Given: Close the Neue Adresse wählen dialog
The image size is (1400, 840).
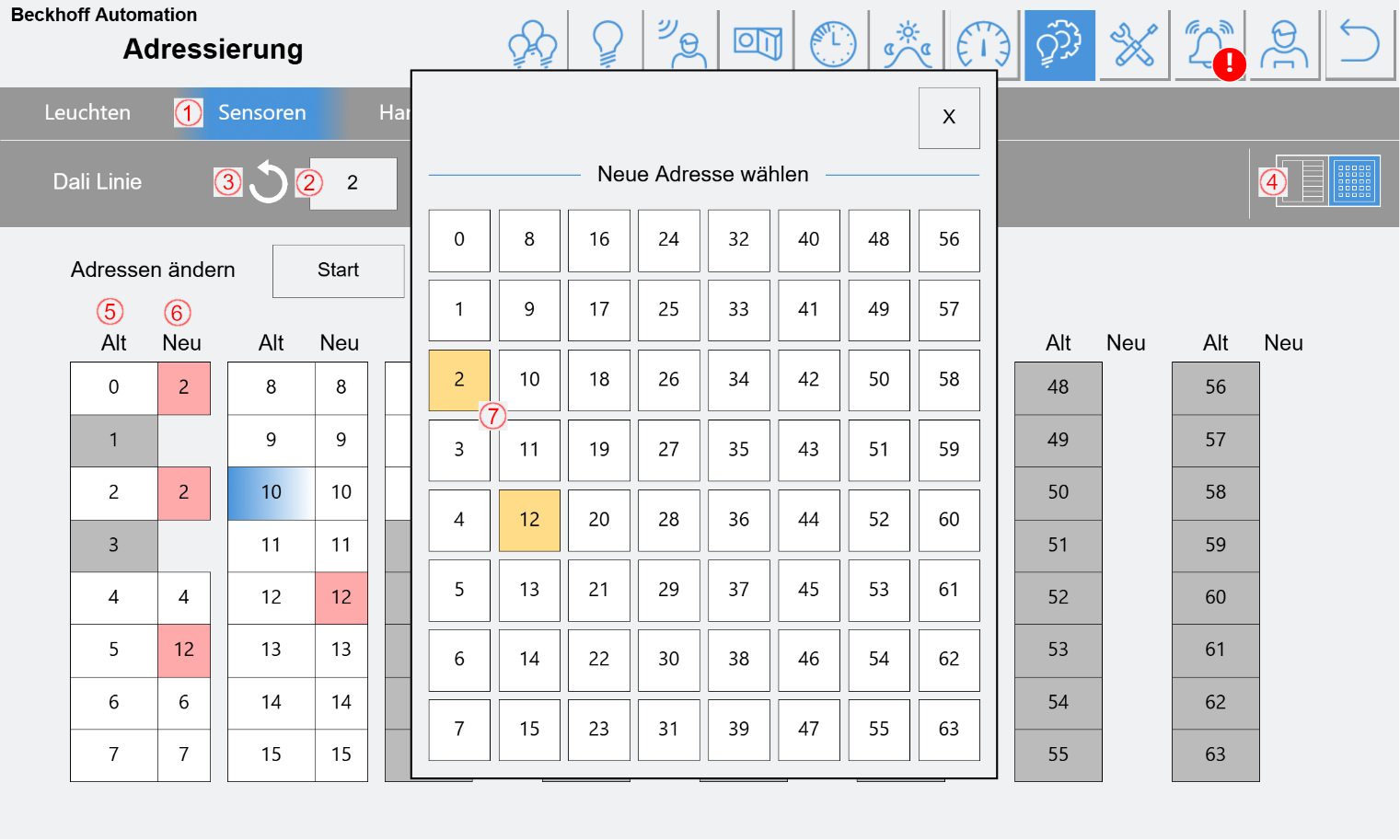Looking at the screenshot, I should (x=949, y=118).
